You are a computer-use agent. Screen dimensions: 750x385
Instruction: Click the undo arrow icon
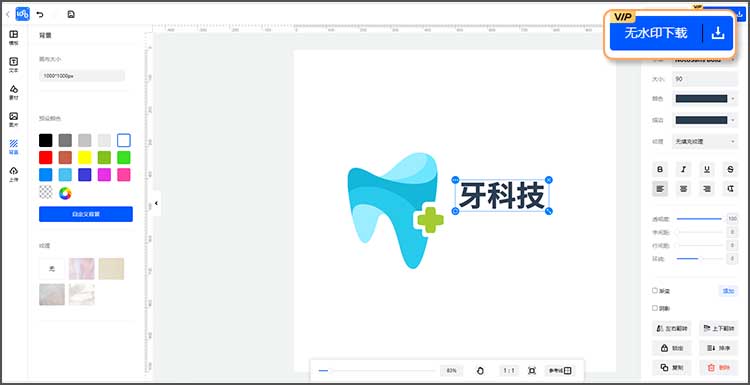point(40,14)
